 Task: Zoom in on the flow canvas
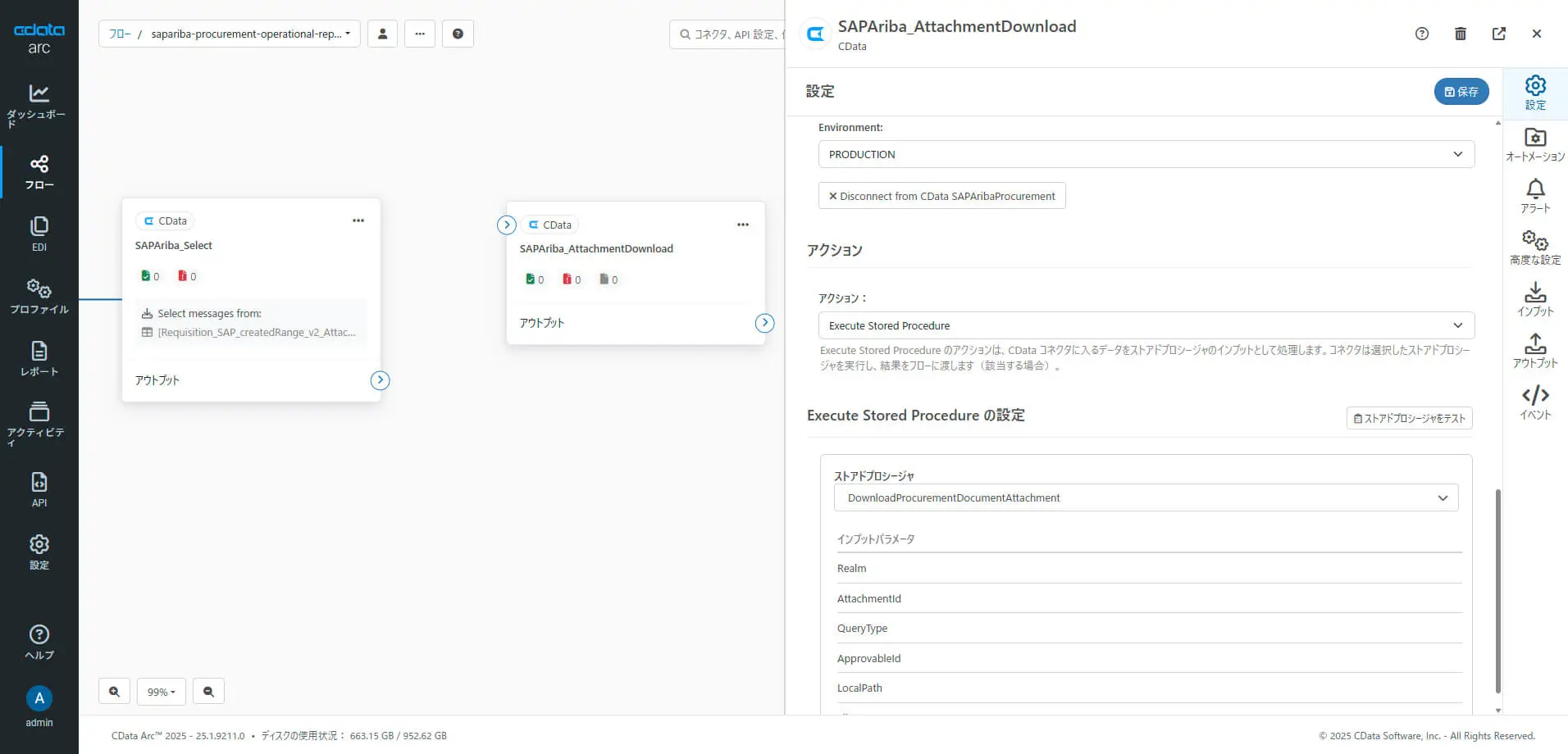pyautogui.click(x=114, y=692)
